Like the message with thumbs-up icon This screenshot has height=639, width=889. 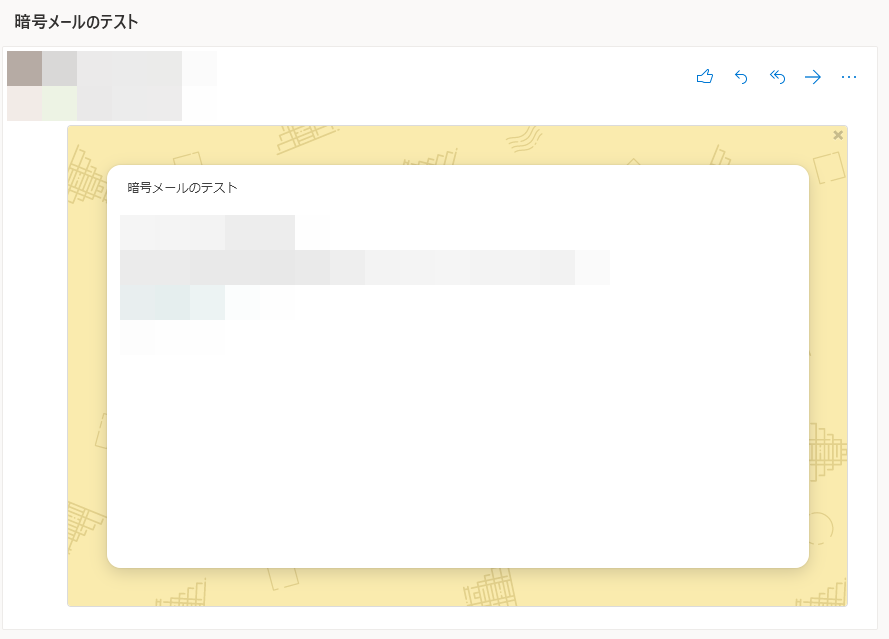(x=705, y=77)
